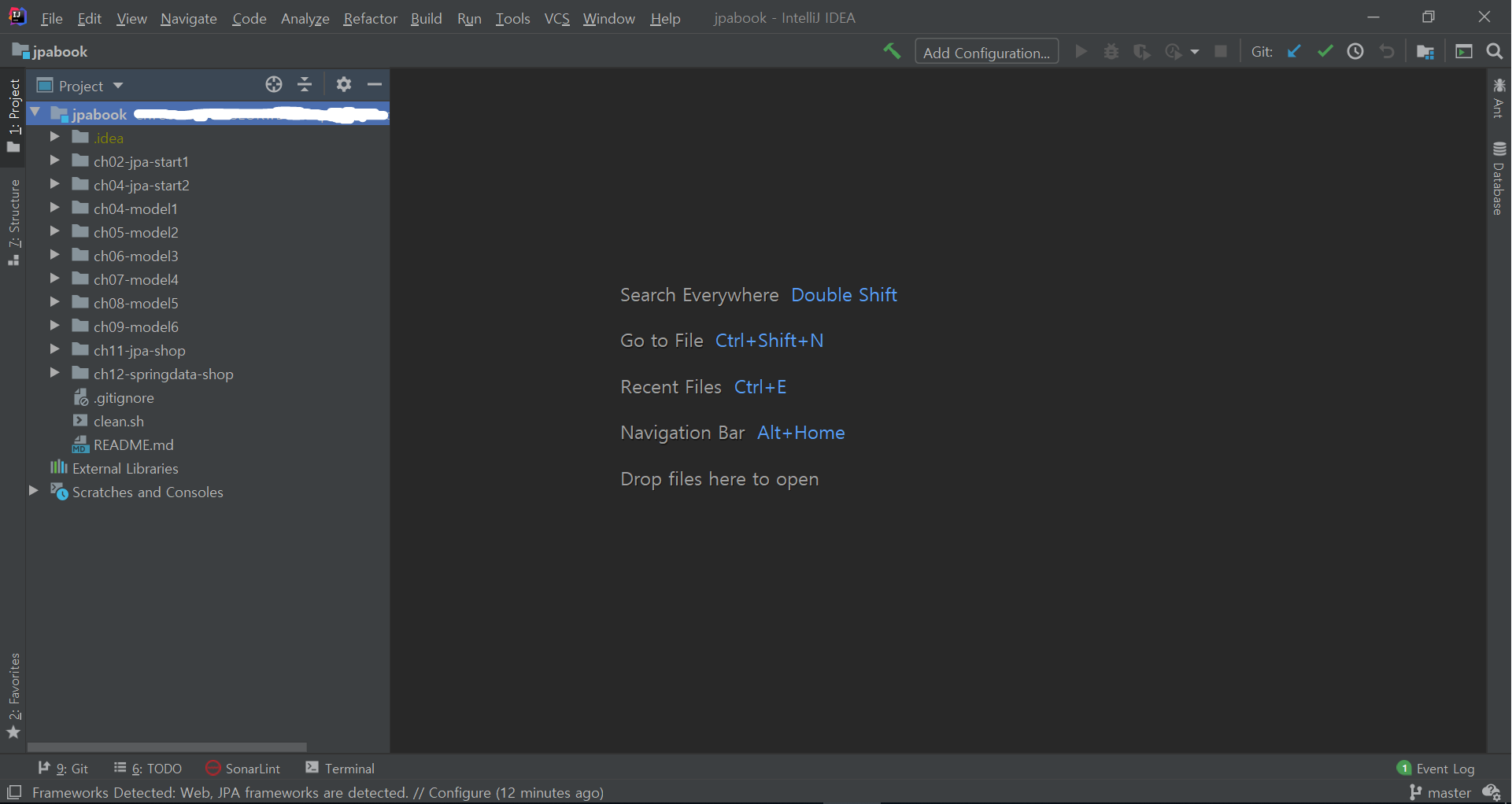The width and height of the screenshot is (1512, 804).
Task: Click Run with Coverage icon
Action: [1142, 52]
